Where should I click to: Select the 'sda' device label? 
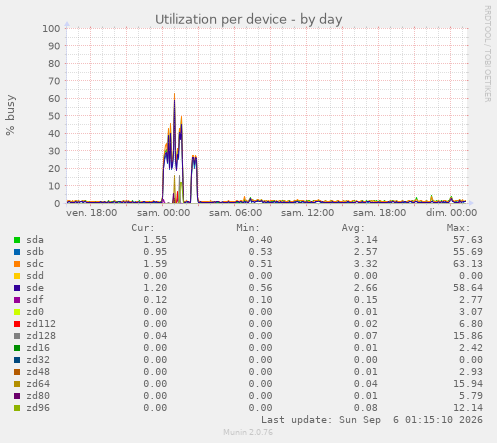(x=35, y=240)
